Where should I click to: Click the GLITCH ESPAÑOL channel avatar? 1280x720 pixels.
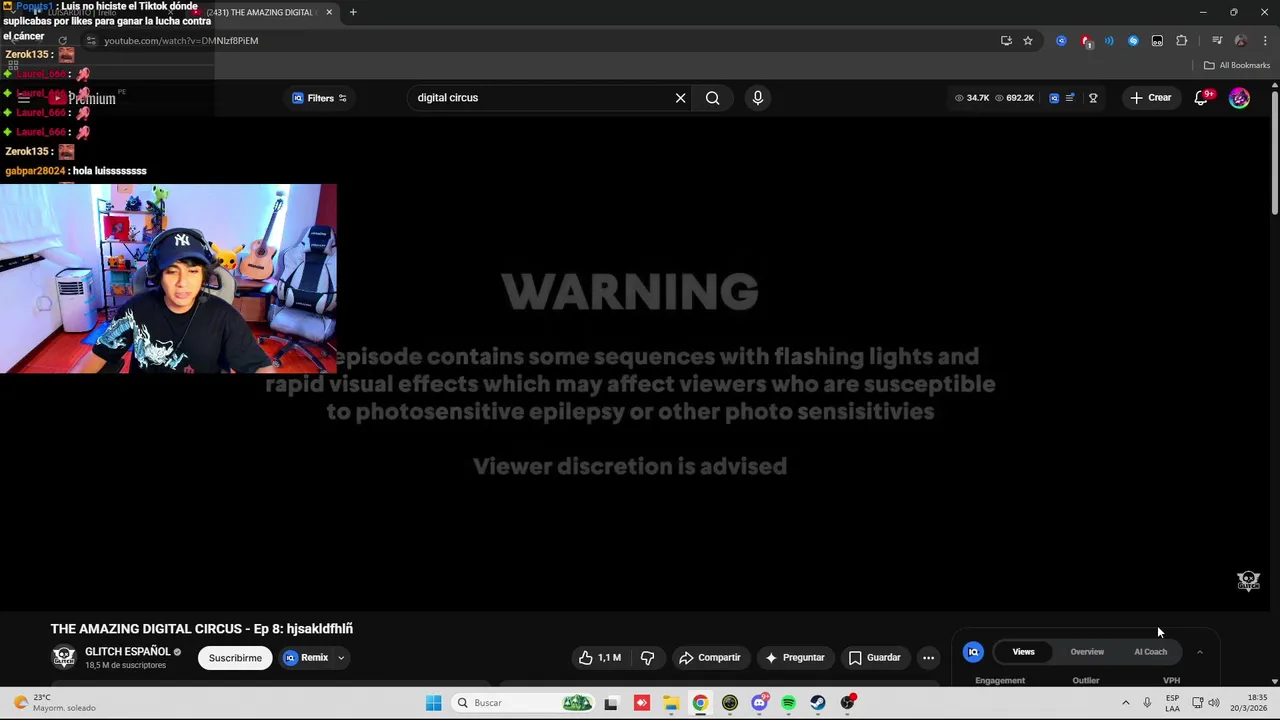click(x=64, y=657)
